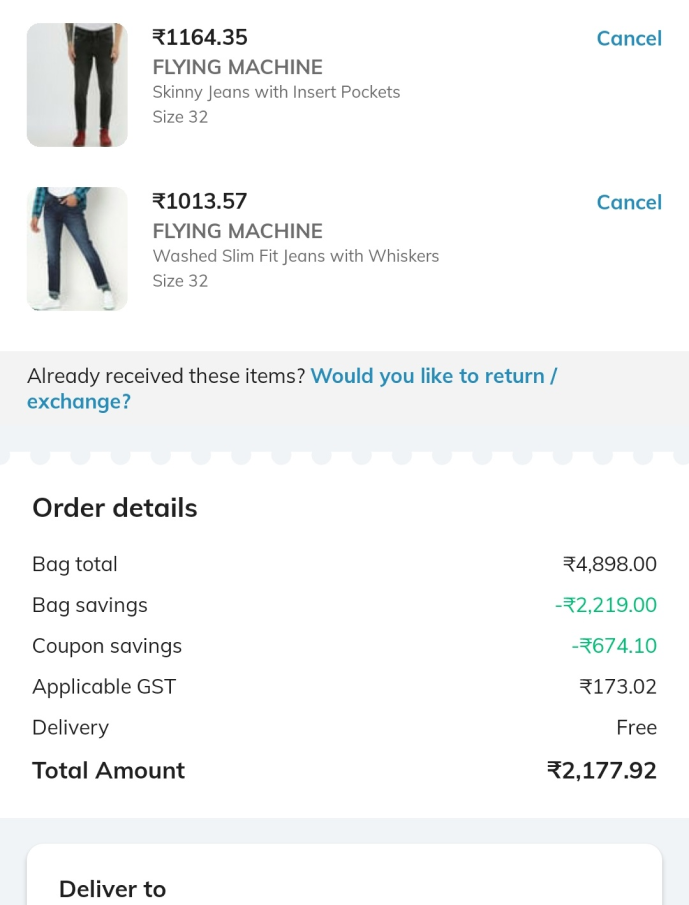Select the FLYING MACHINE brand name of first item
This screenshot has width=689, height=905.
pos(237,67)
